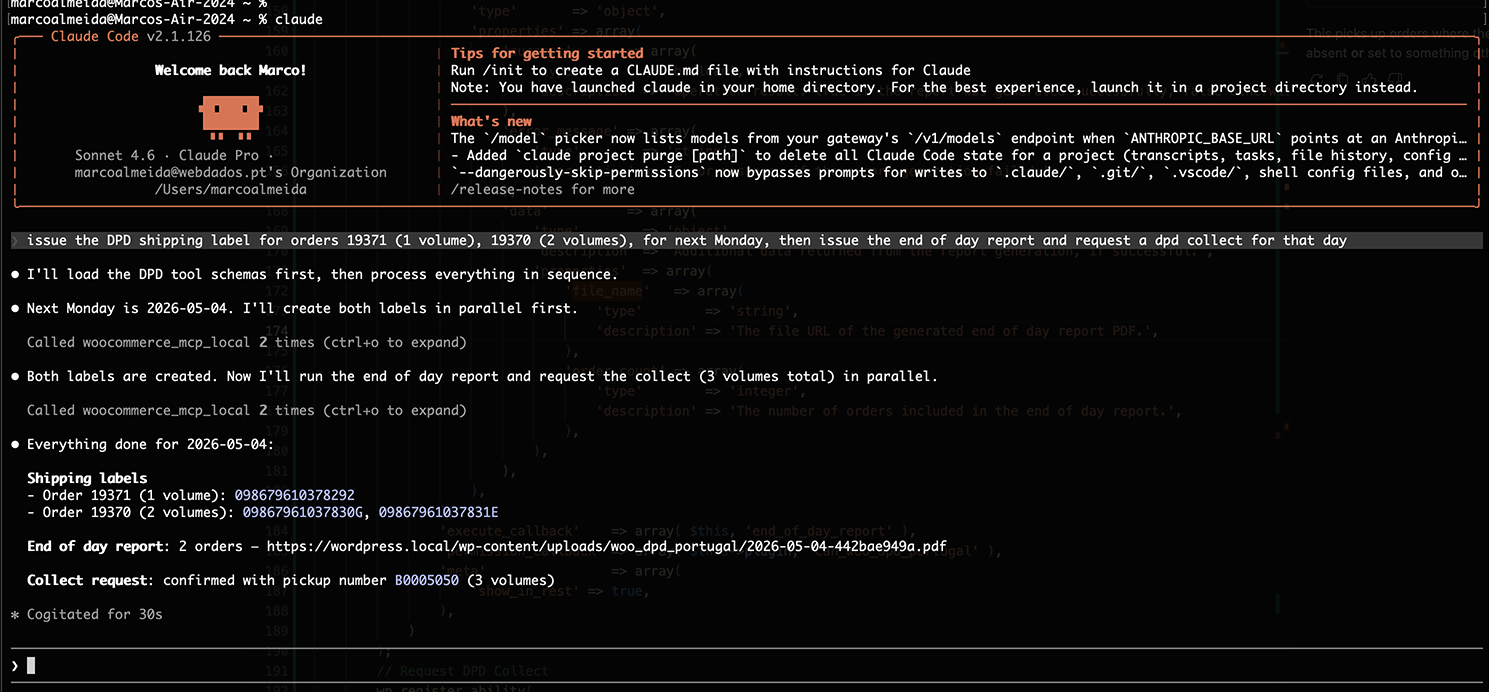Click the "What's new" heading
Viewport: 1489px width, 692px height.
click(491, 121)
